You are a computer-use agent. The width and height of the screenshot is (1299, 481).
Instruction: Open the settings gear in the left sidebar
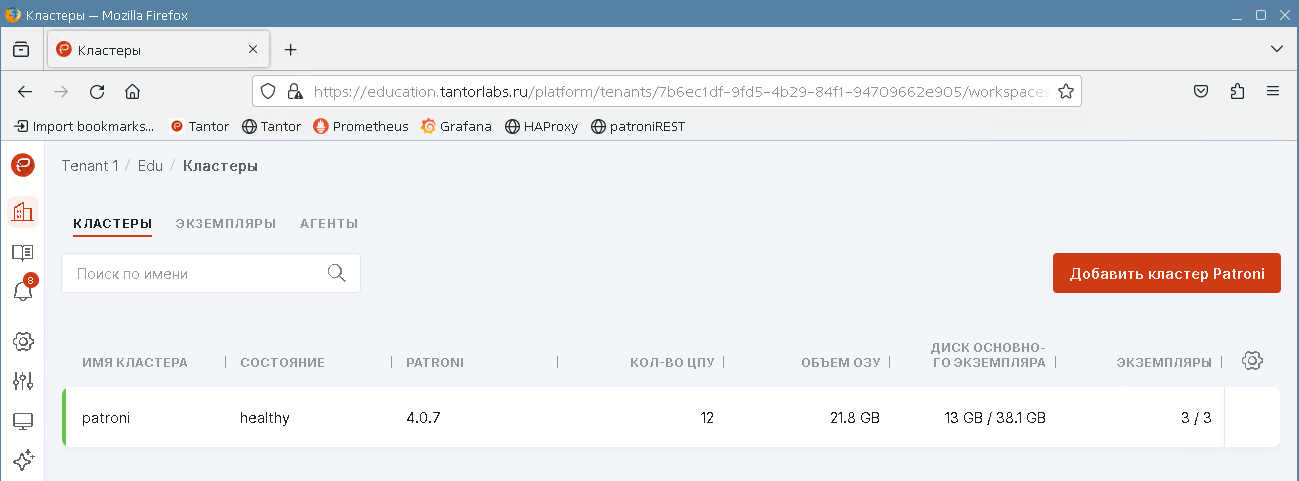tap(22, 342)
